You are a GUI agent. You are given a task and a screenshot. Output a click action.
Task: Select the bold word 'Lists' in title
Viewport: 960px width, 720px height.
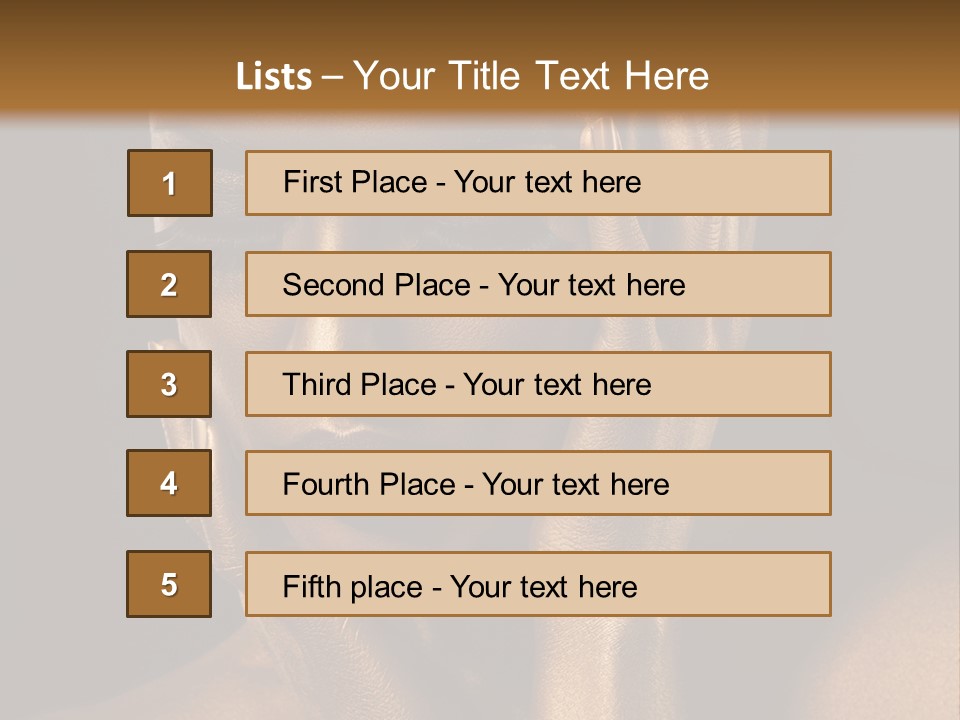[x=274, y=77]
